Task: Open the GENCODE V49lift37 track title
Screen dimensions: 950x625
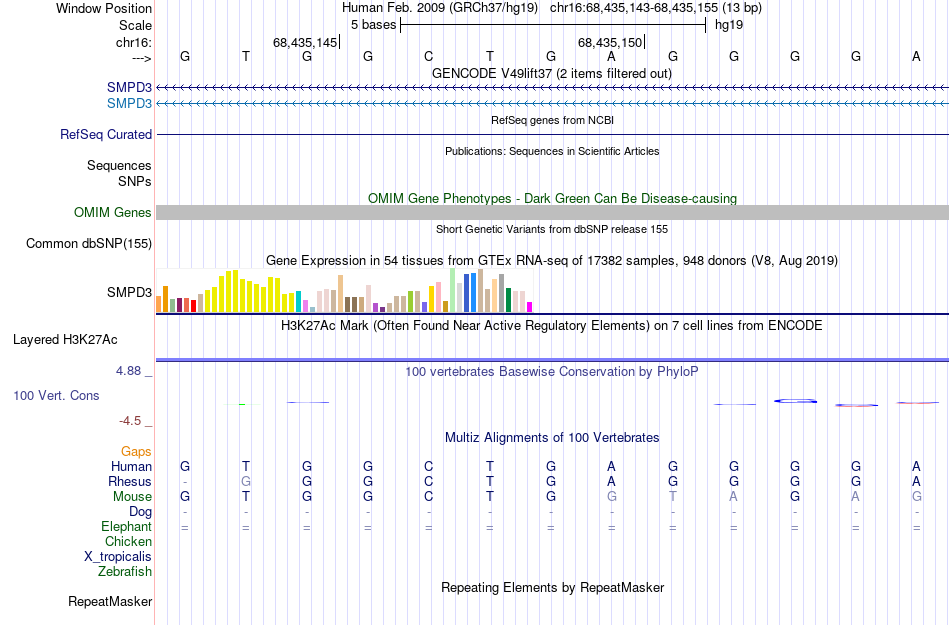Action: [x=551, y=73]
